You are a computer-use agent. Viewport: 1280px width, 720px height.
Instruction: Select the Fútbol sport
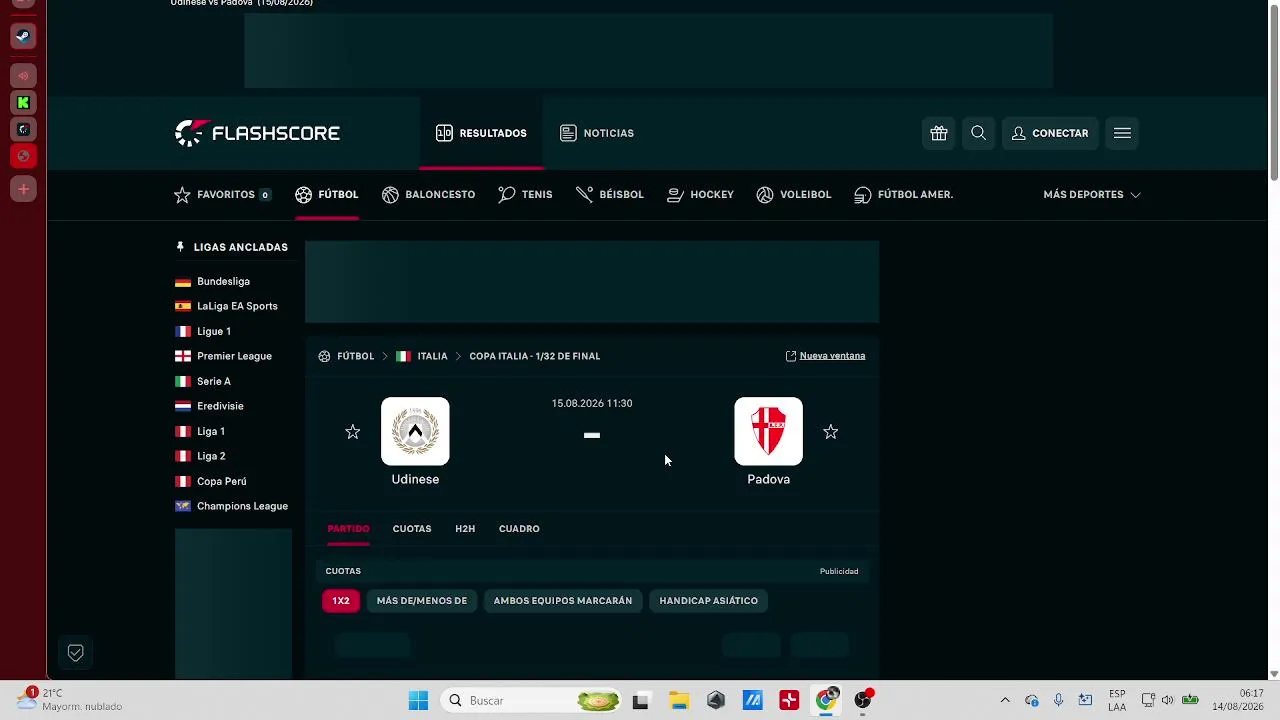(326, 194)
